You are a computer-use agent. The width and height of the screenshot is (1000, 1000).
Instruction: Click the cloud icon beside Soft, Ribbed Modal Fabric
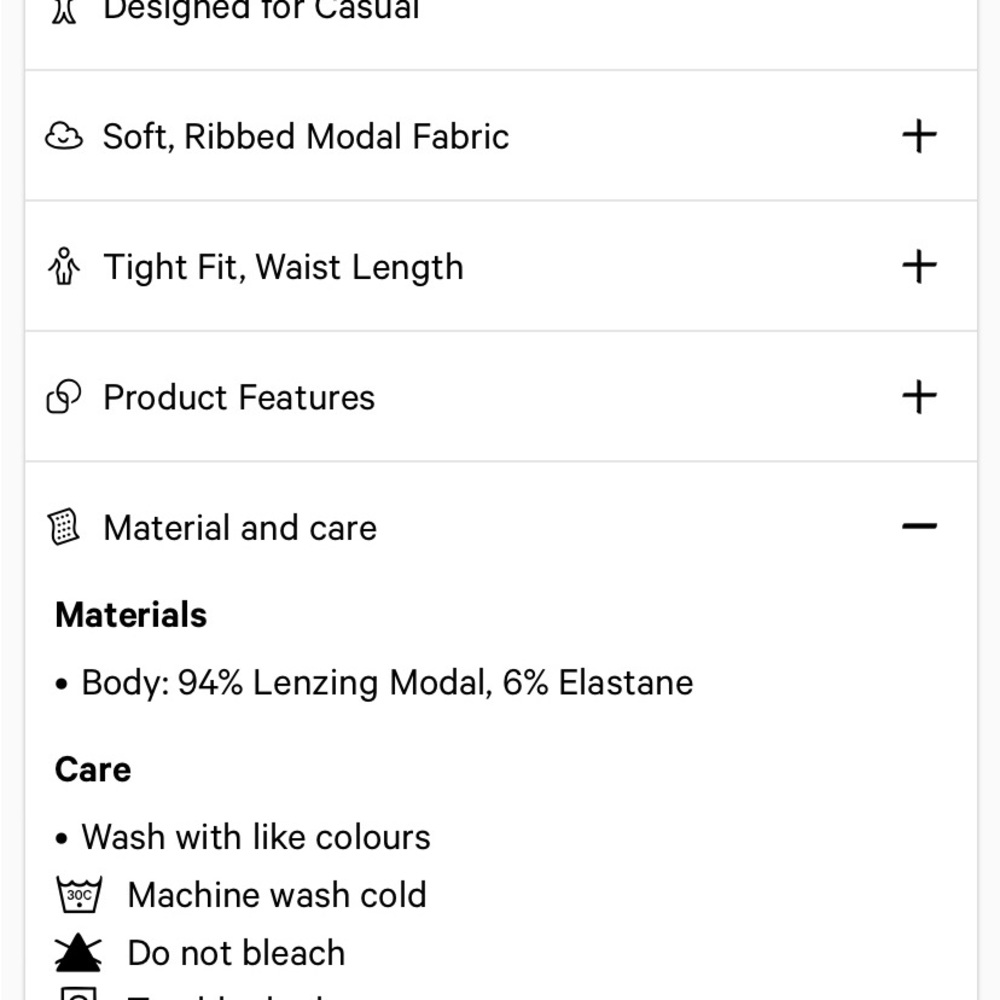tap(63, 136)
